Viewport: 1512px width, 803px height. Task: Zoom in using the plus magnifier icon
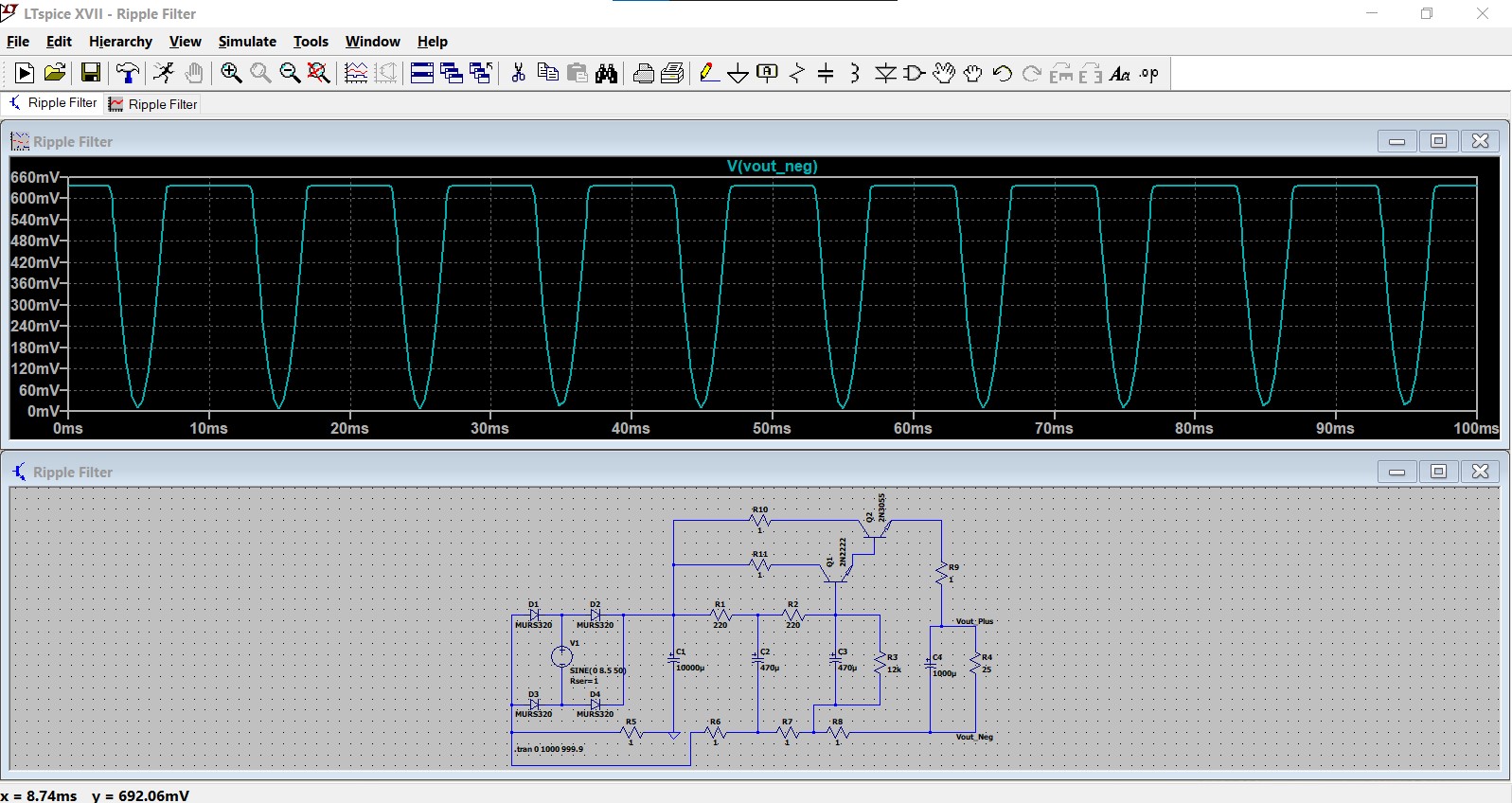(x=231, y=73)
